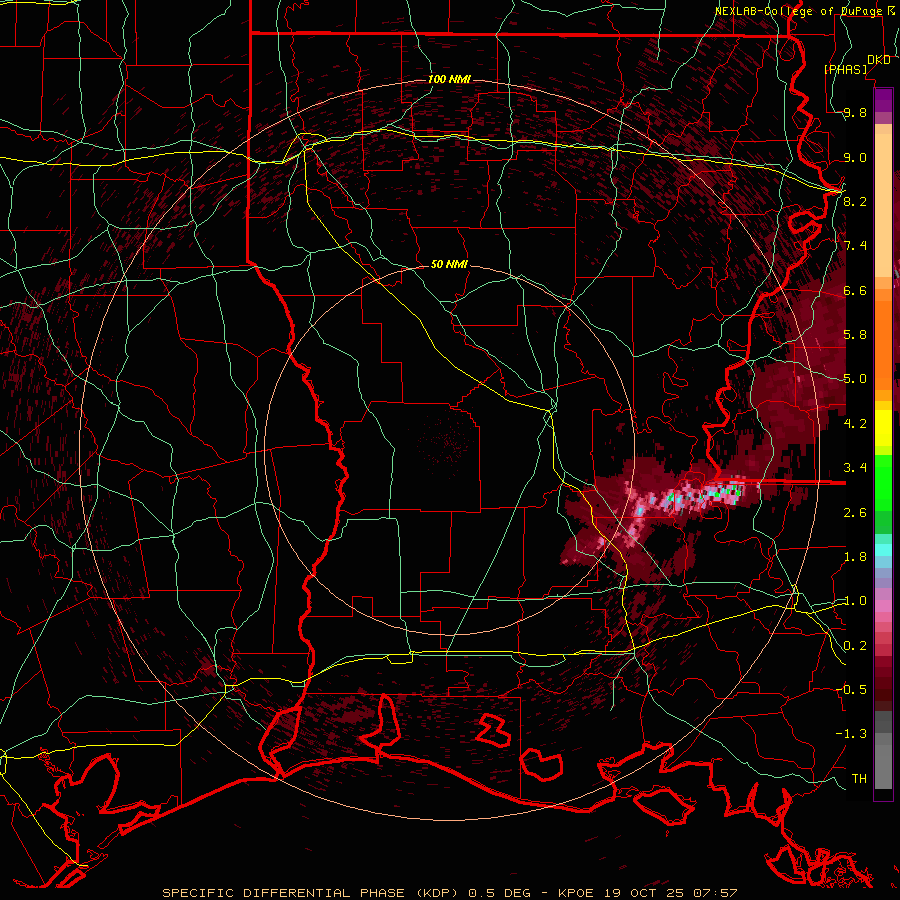
Task: Select the -0.5 scale value
Action: (851, 689)
